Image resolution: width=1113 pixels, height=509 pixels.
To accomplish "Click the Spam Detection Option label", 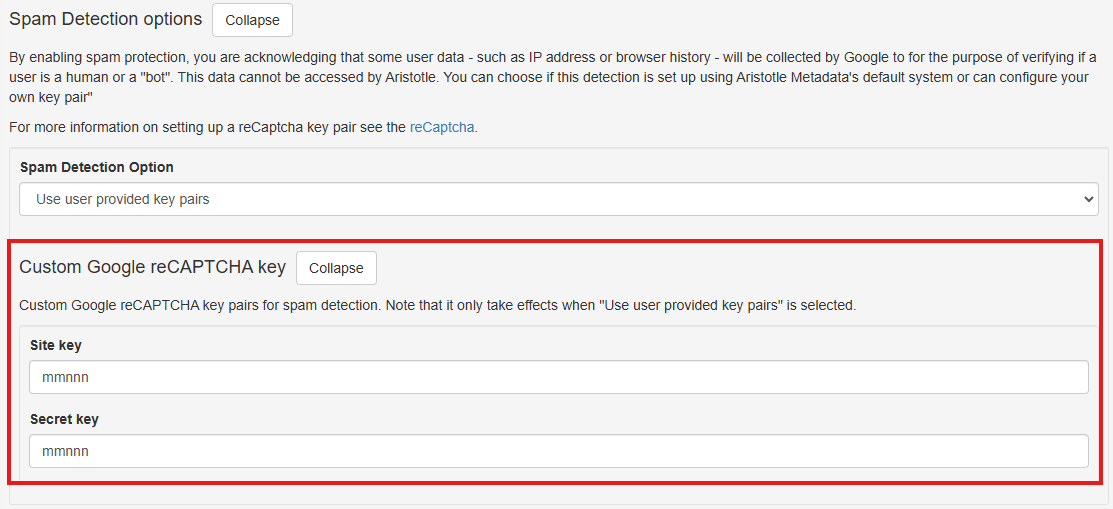I will [97, 167].
